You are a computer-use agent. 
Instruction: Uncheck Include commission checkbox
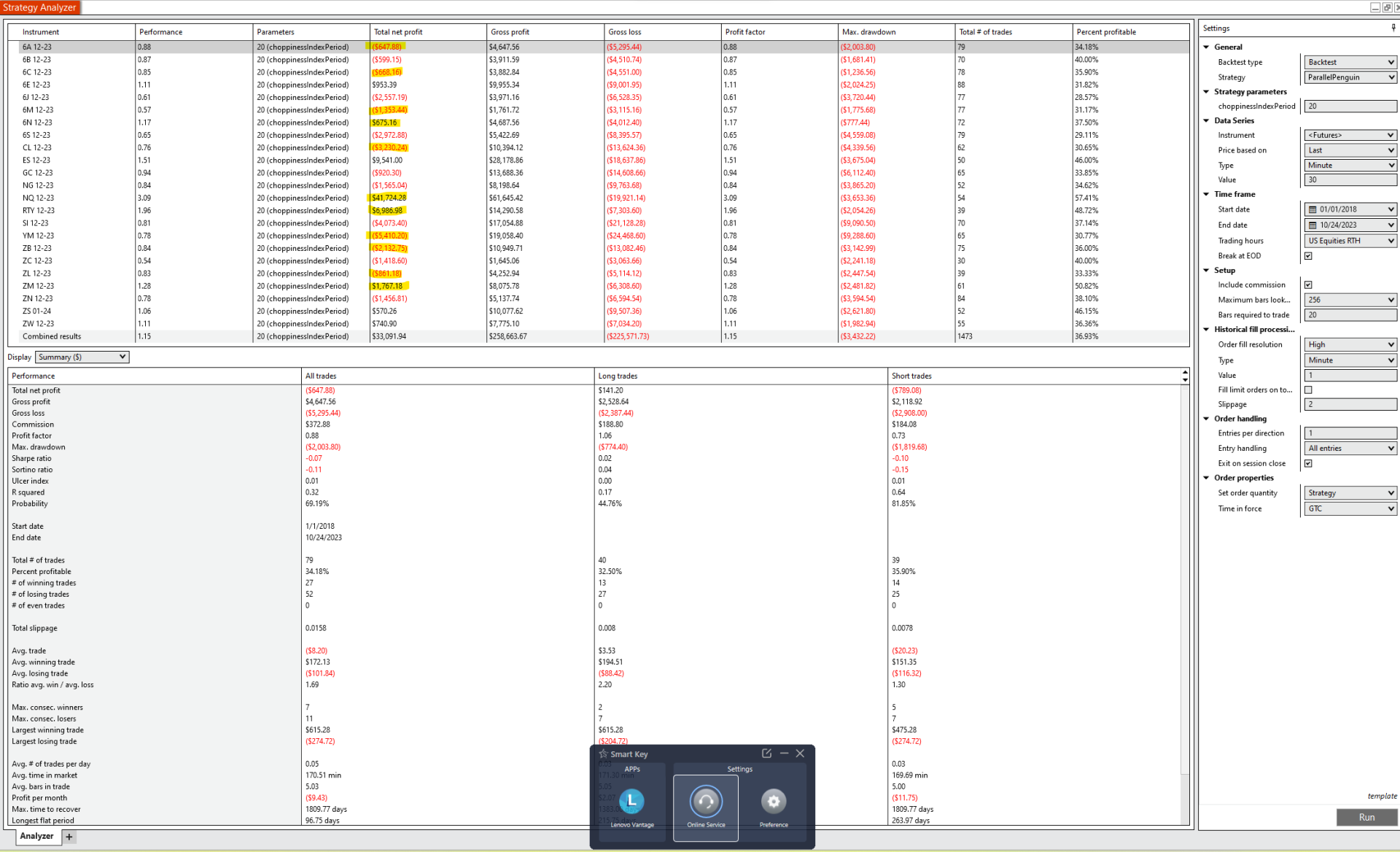[1308, 285]
